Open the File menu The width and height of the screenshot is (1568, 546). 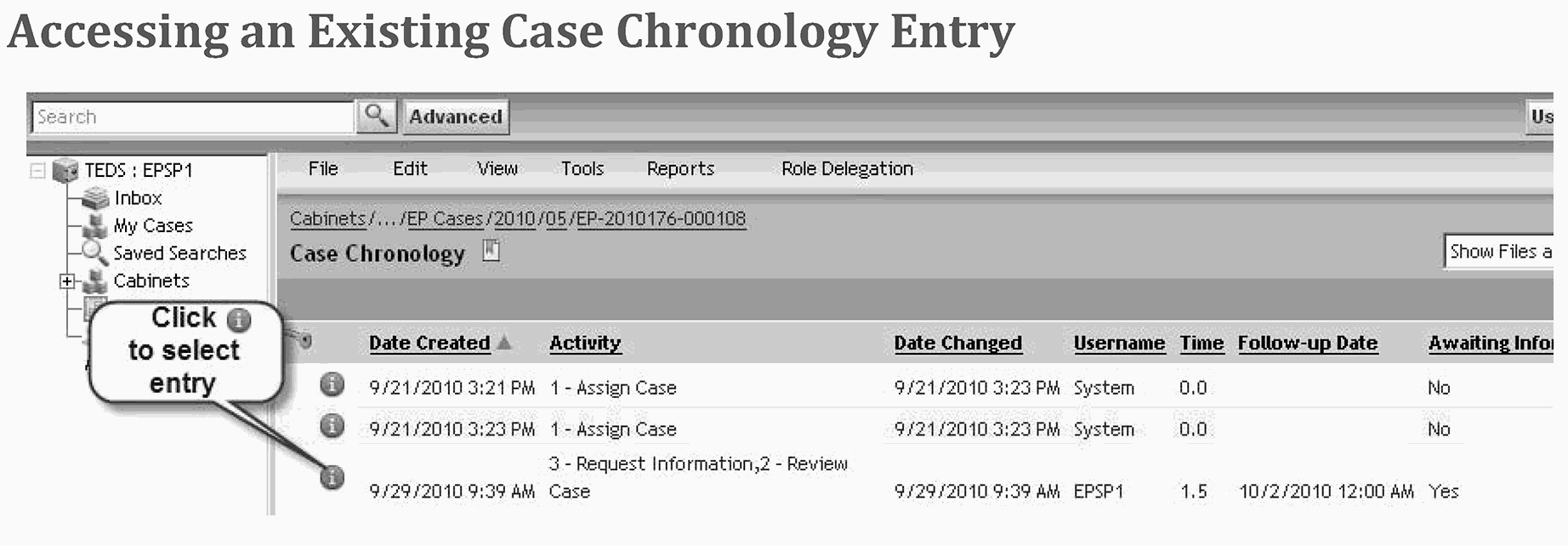(x=323, y=168)
